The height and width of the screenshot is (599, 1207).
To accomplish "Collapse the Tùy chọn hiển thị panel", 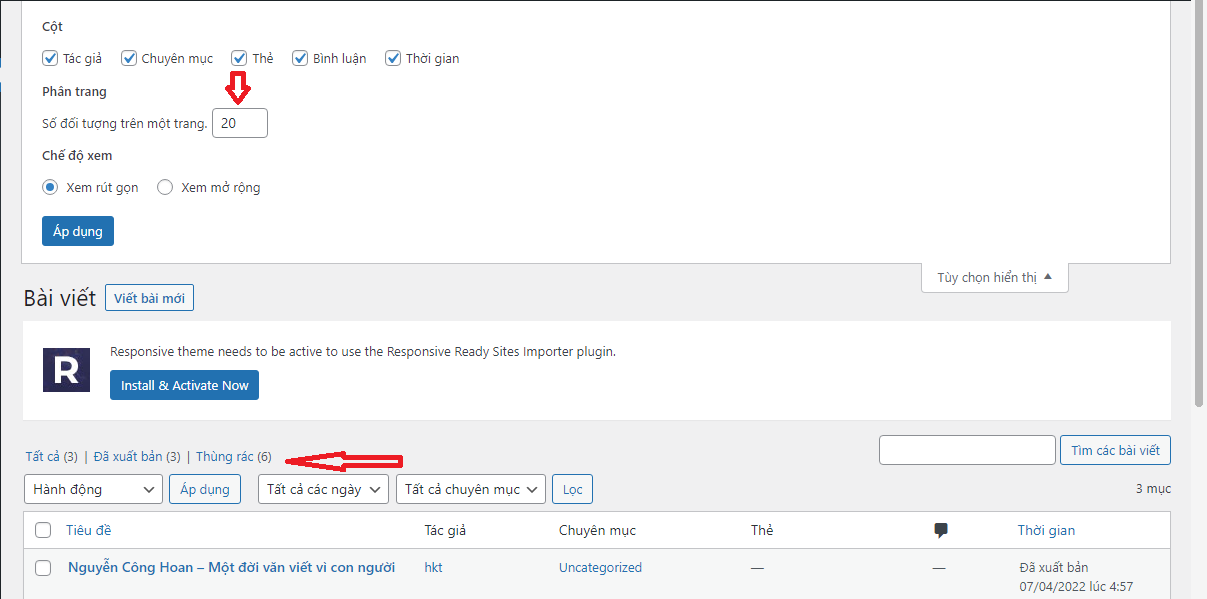I will pos(994,278).
